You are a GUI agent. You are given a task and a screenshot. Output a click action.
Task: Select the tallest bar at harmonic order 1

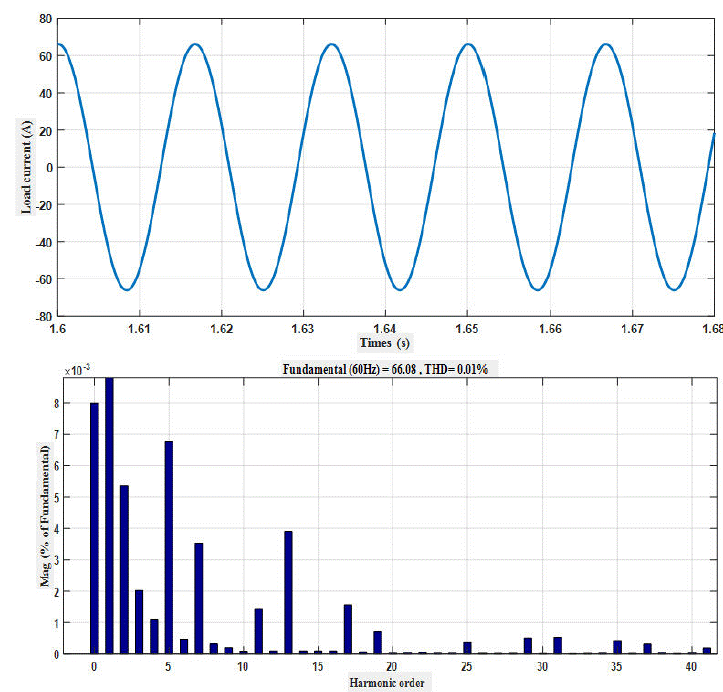tap(109, 515)
